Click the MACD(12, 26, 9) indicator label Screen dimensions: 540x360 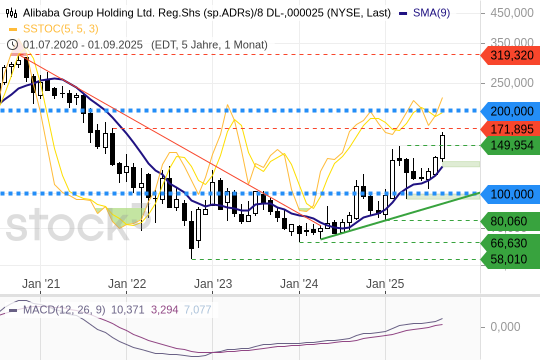pos(64,310)
